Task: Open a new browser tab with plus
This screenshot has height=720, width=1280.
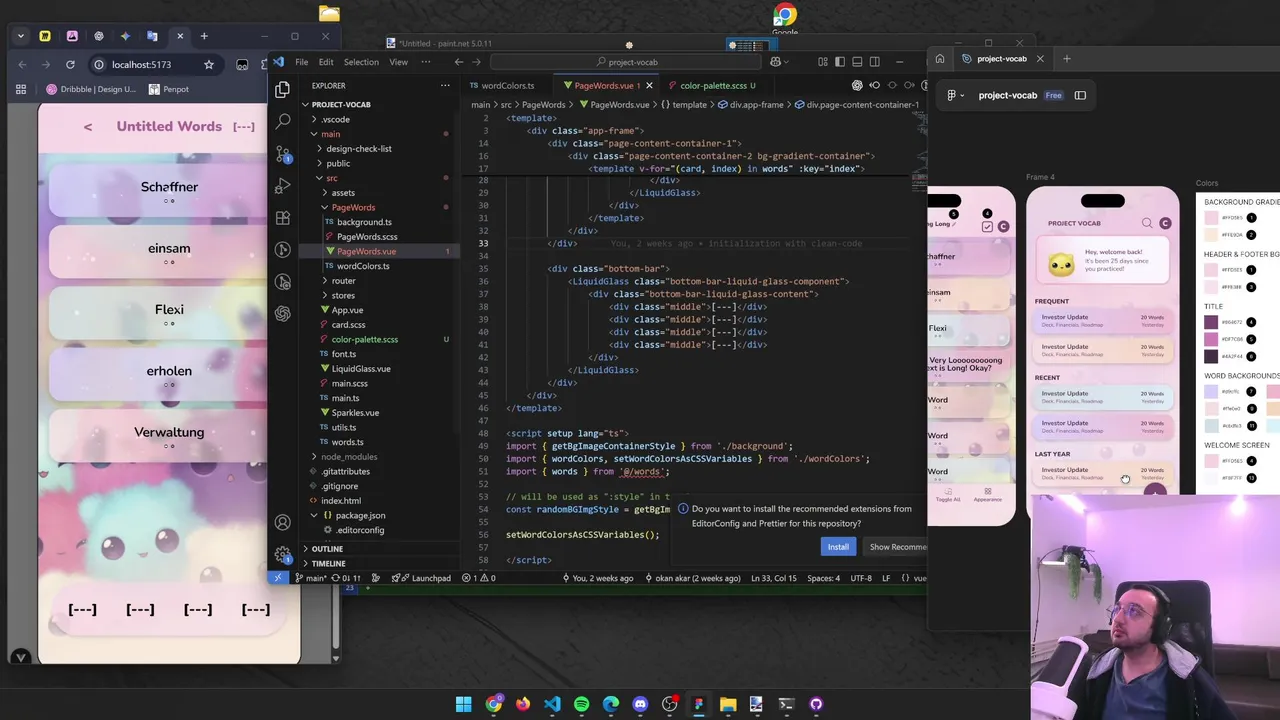Action: [x=204, y=36]
